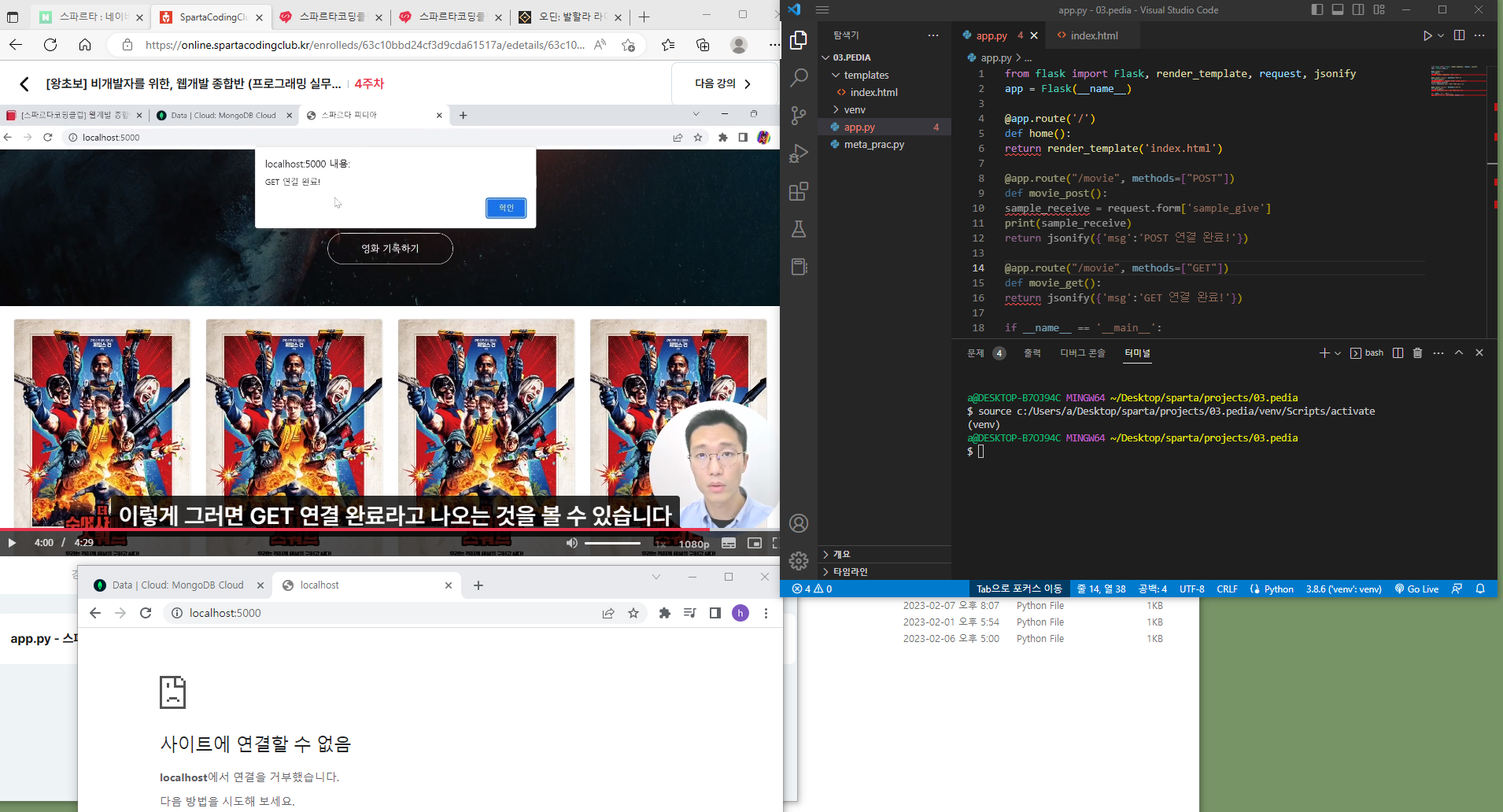Click Go Live in the status bar
Screen dimensions: 1503x812
point(1416,589)
